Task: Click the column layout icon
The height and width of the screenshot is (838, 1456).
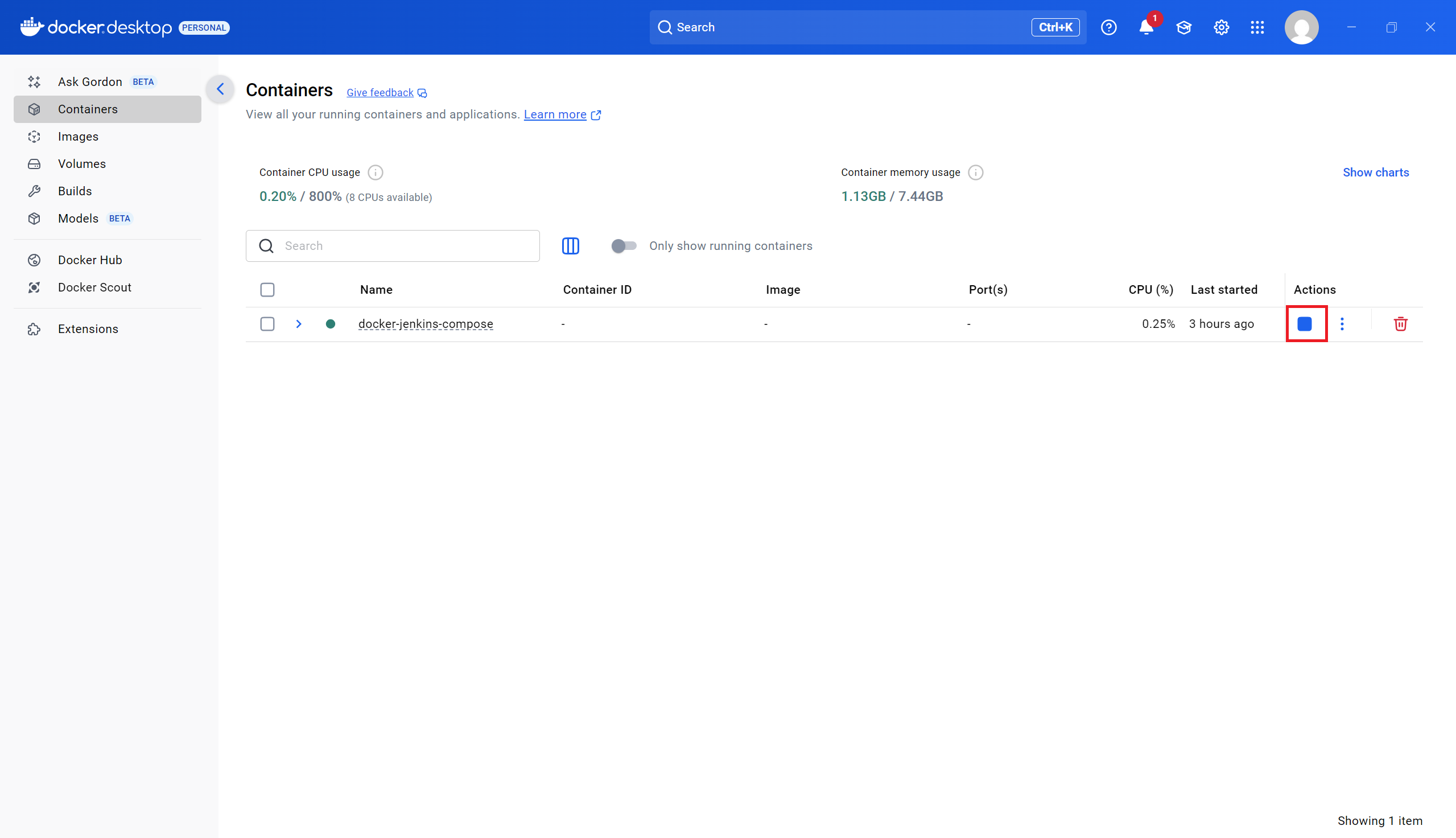Action: pyautogui.click(x=570, y=246)
